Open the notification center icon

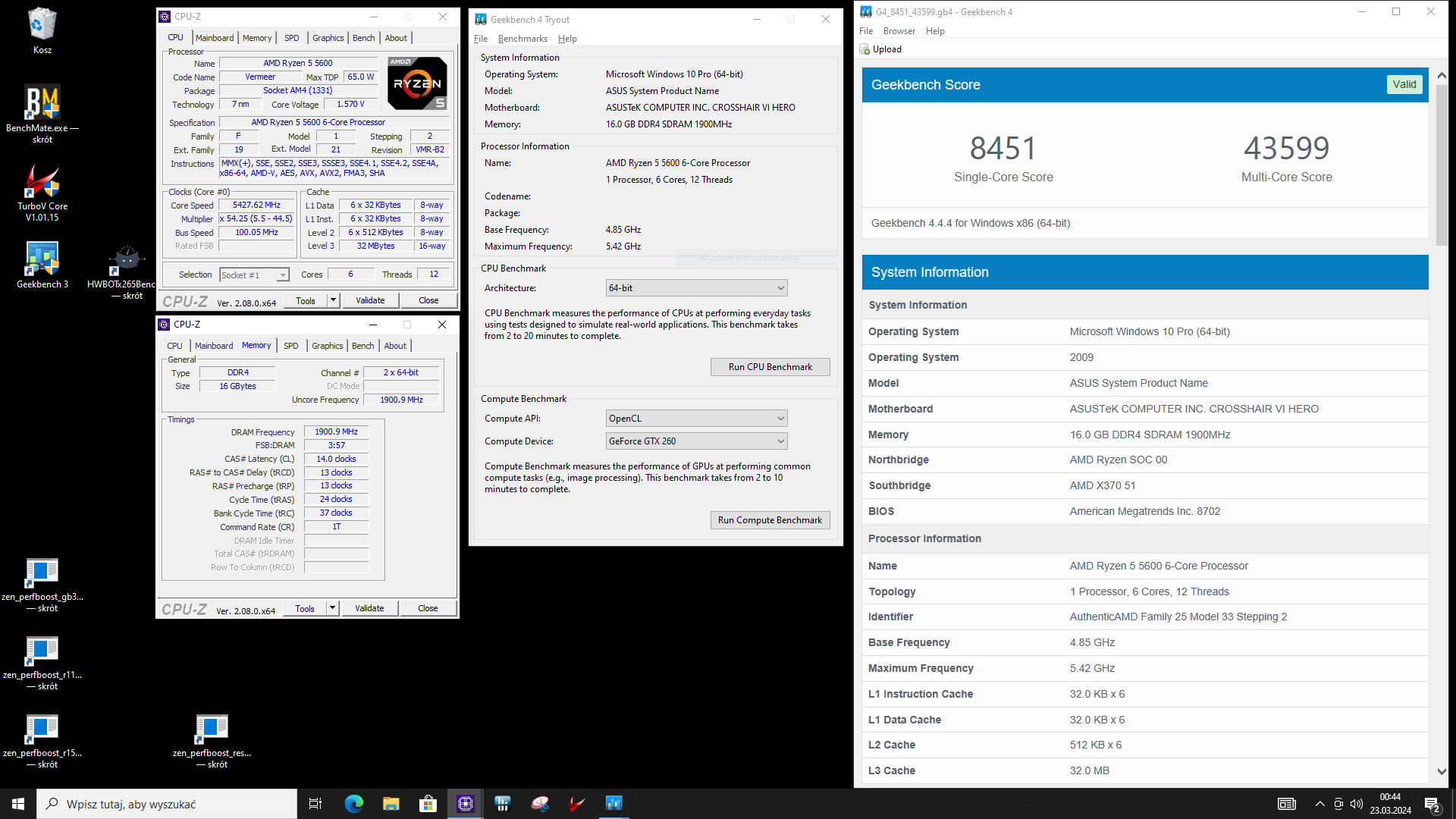tap(1433, 804)
